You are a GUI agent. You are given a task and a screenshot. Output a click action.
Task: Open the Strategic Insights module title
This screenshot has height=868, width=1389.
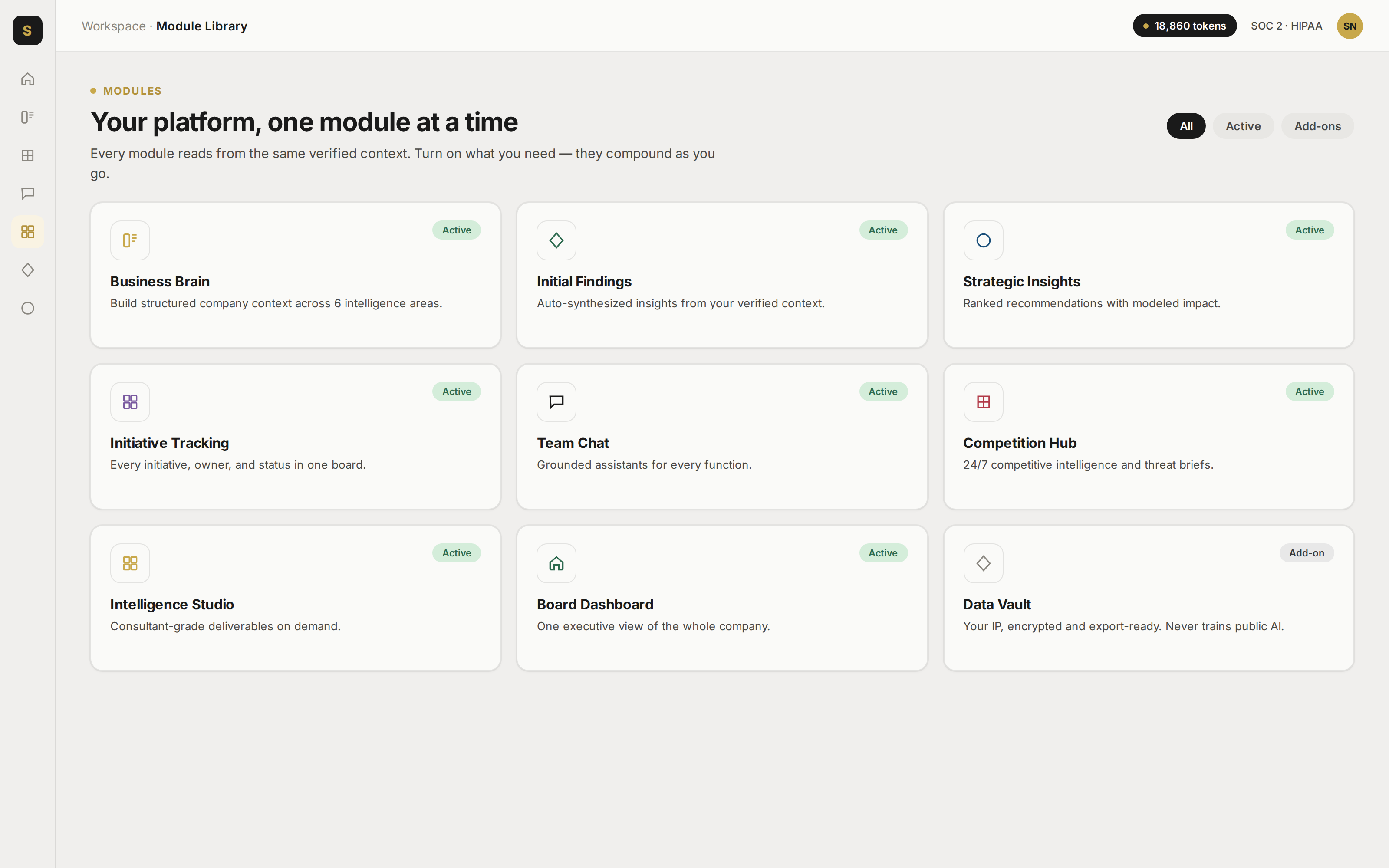[1021, 282]
